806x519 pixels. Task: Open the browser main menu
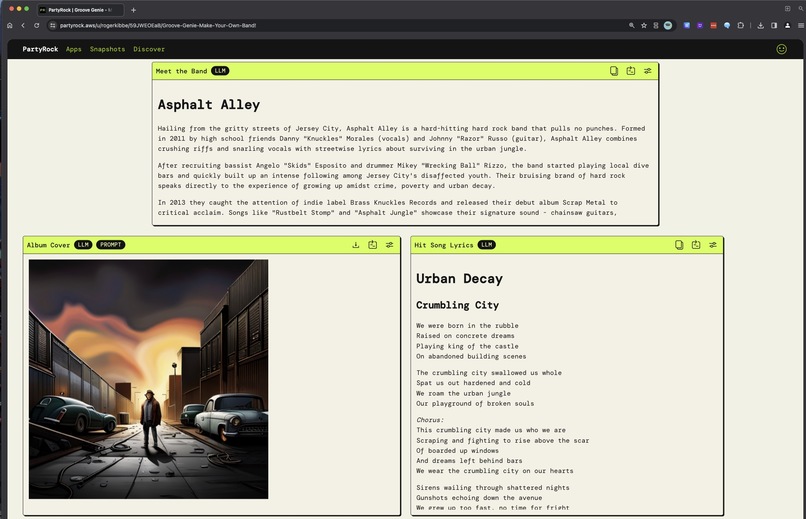coord(801,25)
